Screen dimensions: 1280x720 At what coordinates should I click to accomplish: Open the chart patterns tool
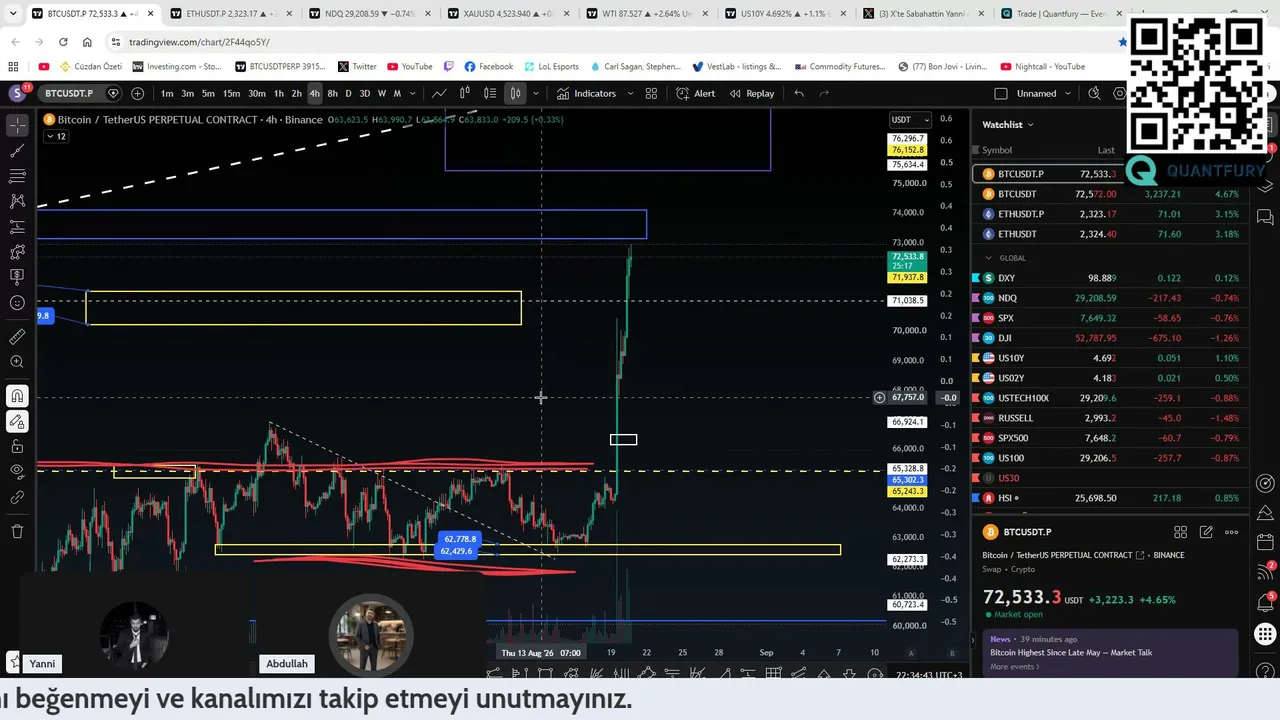(17, 201)
